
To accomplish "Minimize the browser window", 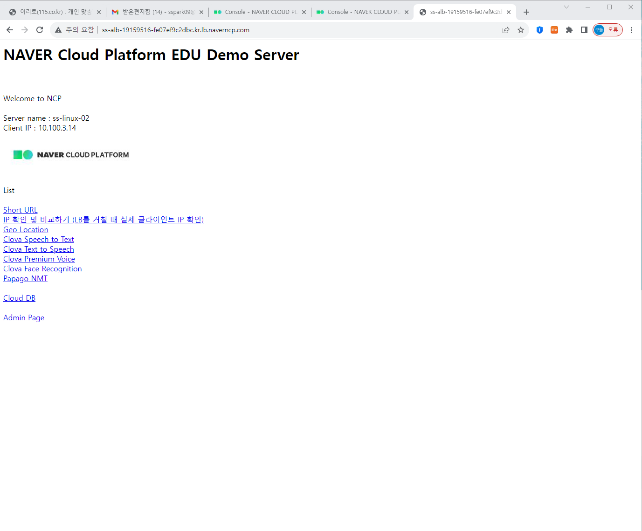I will (x=588, y=7).
